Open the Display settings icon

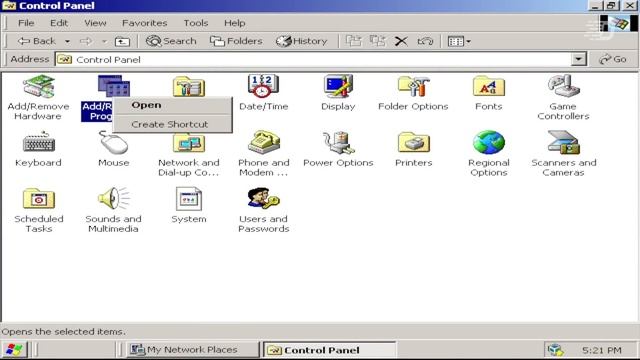tap(338, 86)
